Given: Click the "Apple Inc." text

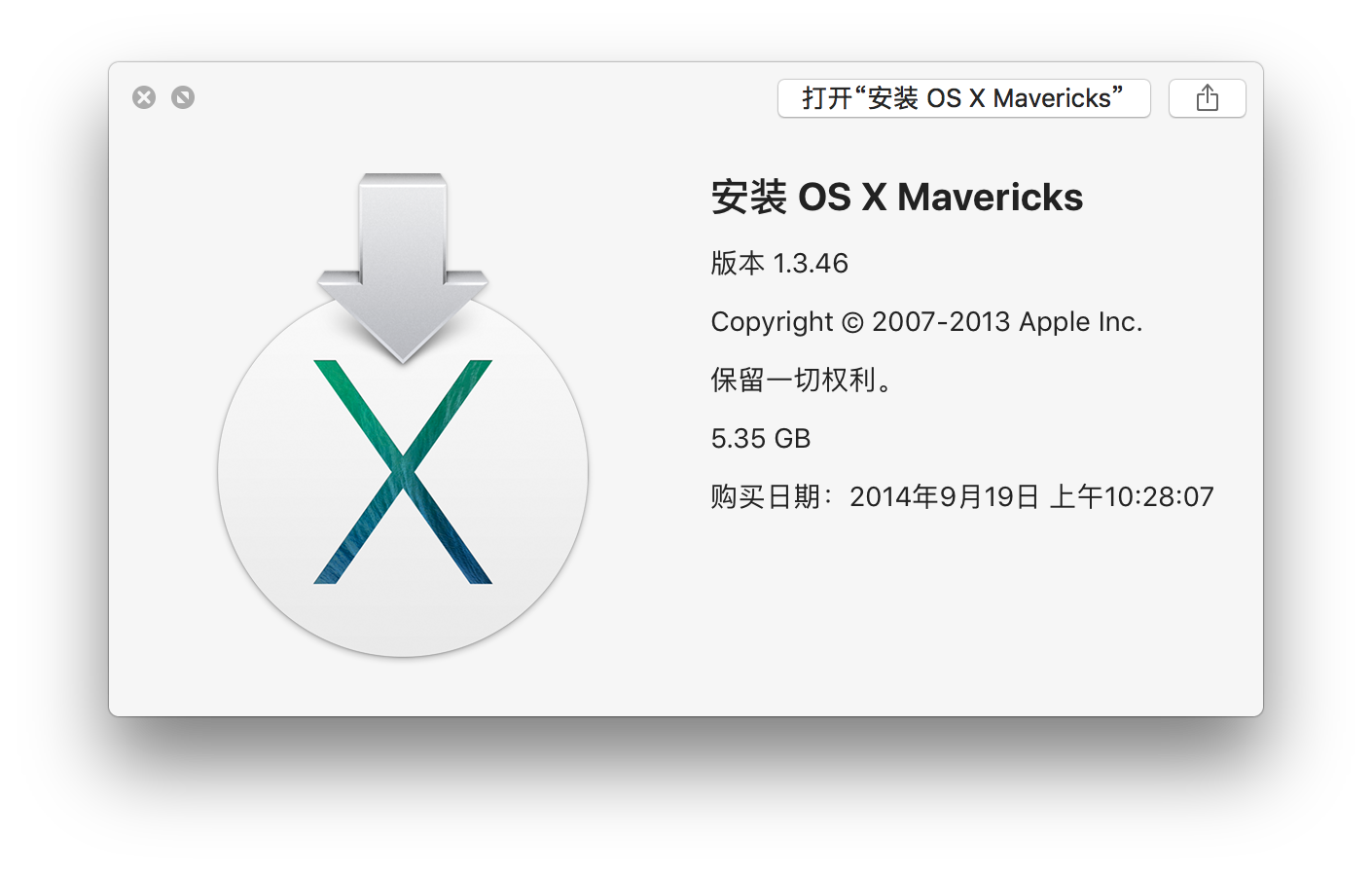Looking at the screenshot, I should click(1081, 322).
